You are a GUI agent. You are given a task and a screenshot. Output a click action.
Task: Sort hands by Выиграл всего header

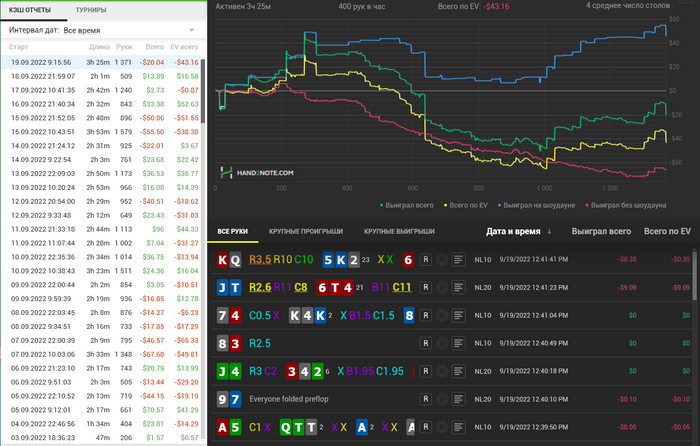pos(601,232)
